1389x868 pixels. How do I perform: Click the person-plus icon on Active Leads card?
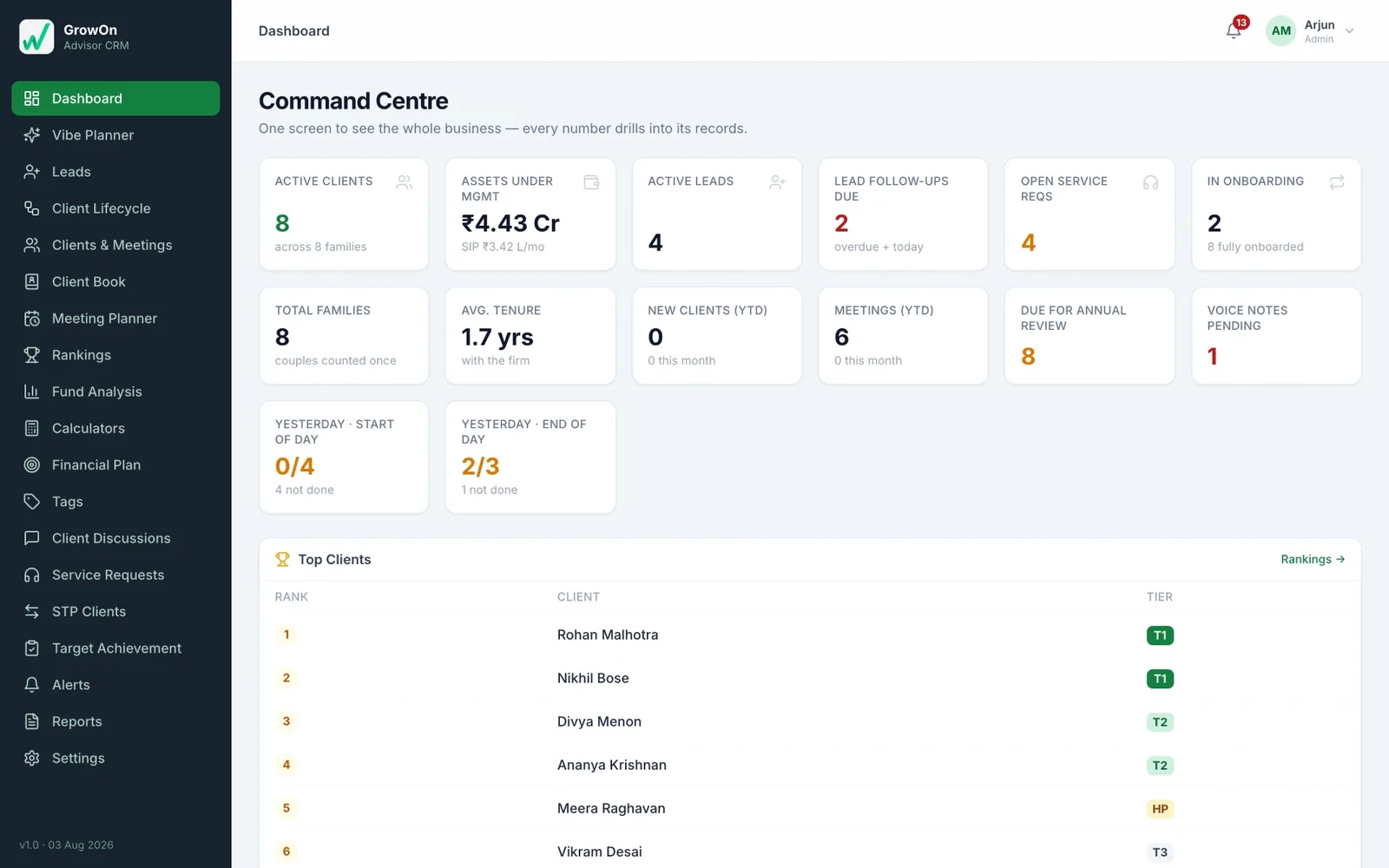click(x=777, y=182)
